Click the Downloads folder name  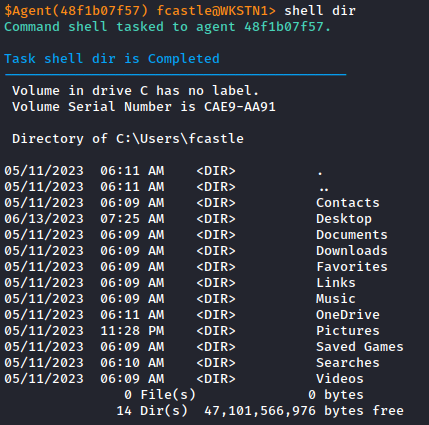(352, 251)
